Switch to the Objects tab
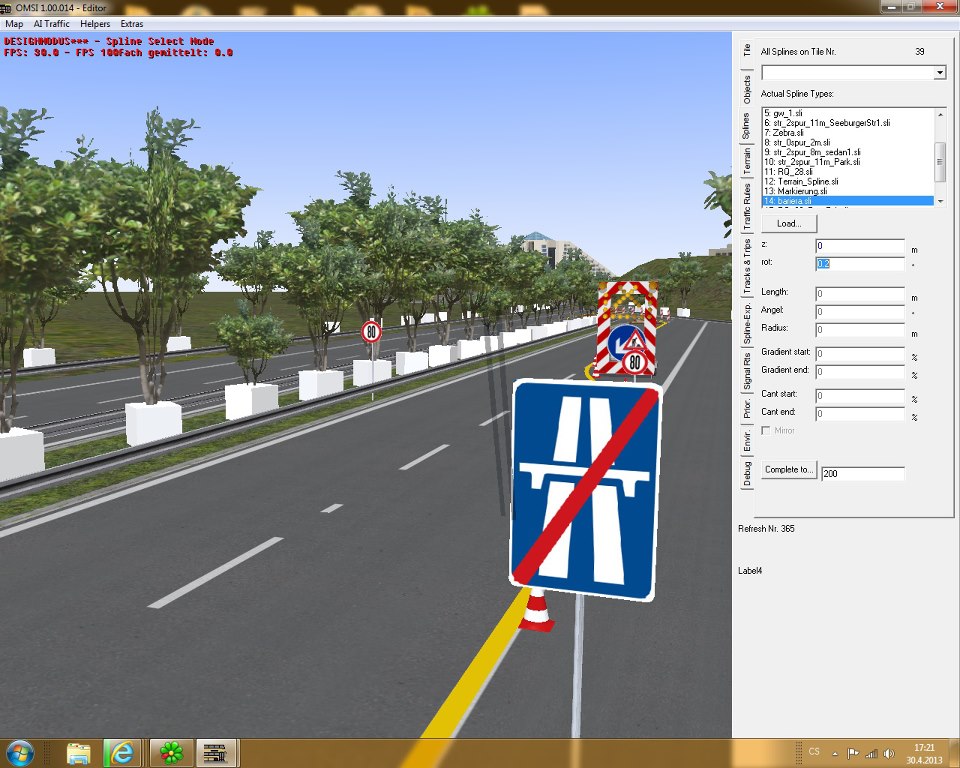The width and height of the screenshot is (960, 768). [x=746, y=89]
